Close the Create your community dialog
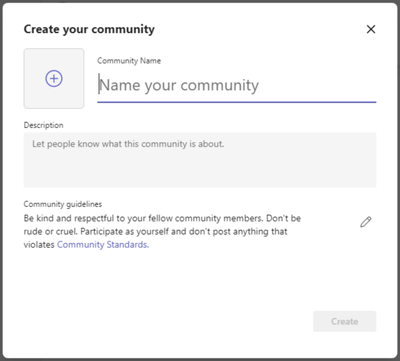Viewport: 400px width, 361px height. coord(371,29)
